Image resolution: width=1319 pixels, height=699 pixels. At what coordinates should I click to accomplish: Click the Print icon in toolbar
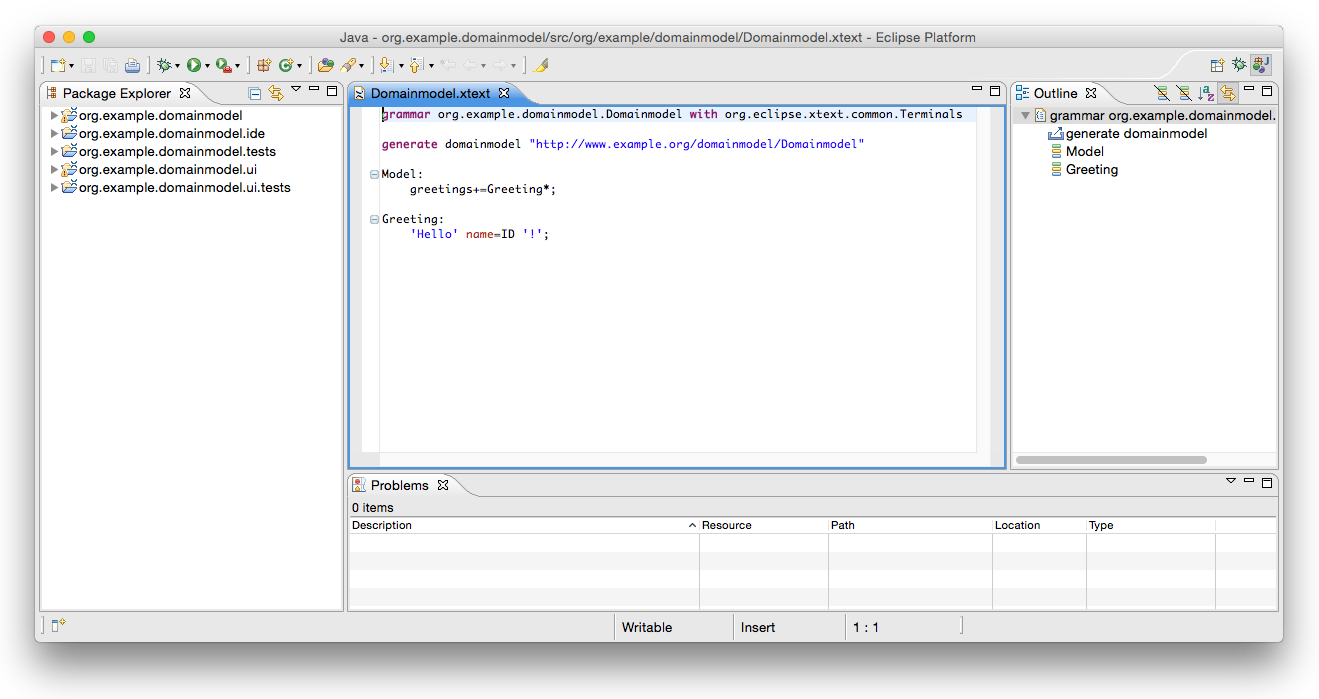(132, 65)
